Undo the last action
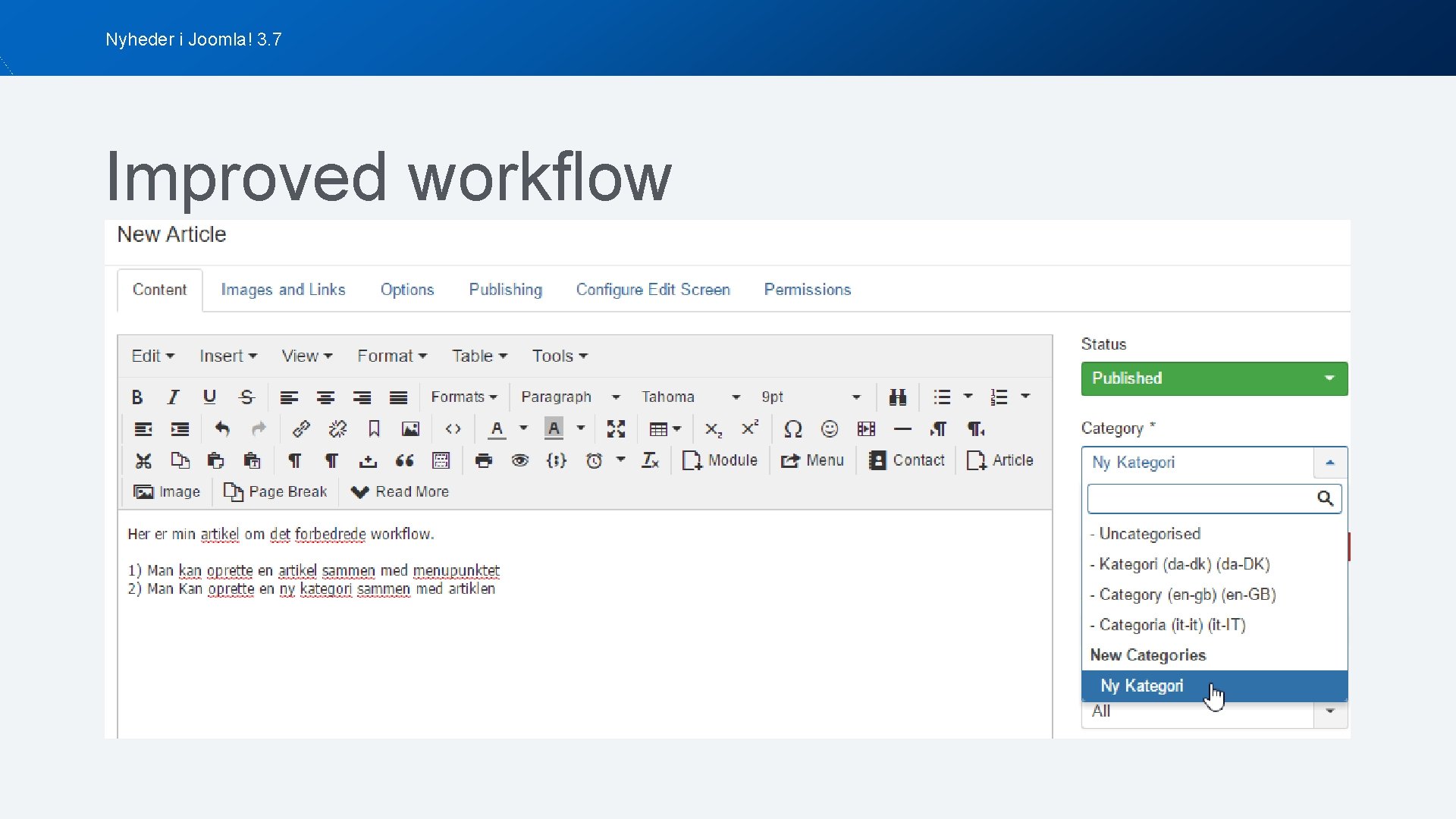The height and width of the screenshot is (819, 1456). coord(222,429)
